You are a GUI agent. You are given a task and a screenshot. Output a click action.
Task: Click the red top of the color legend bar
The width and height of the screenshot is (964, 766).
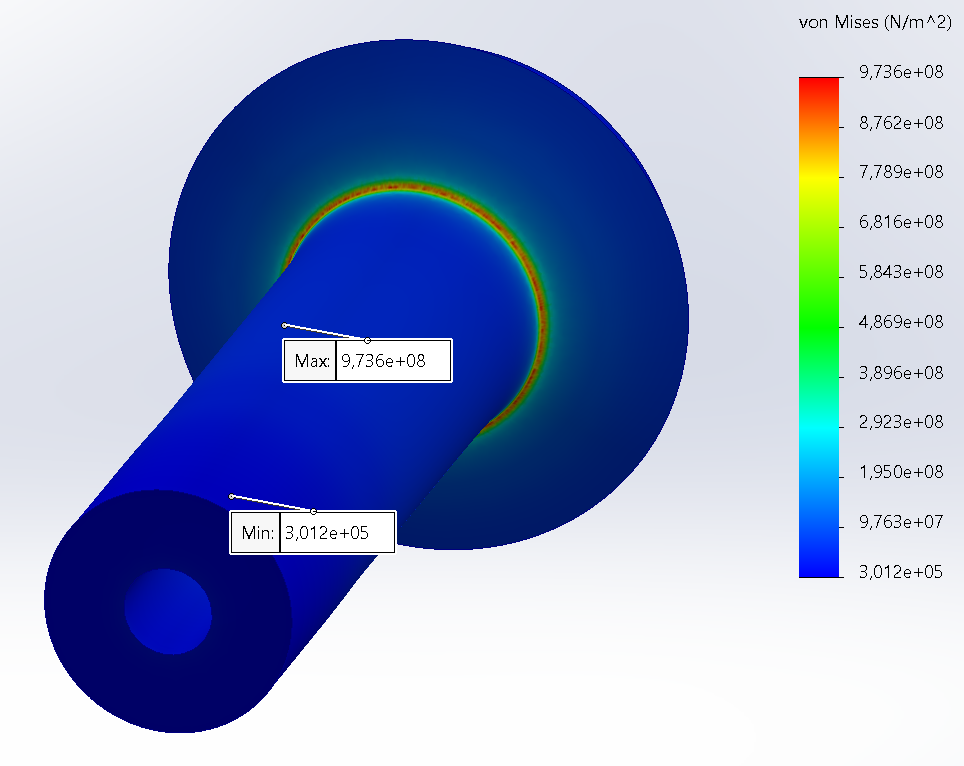(819, 85)
